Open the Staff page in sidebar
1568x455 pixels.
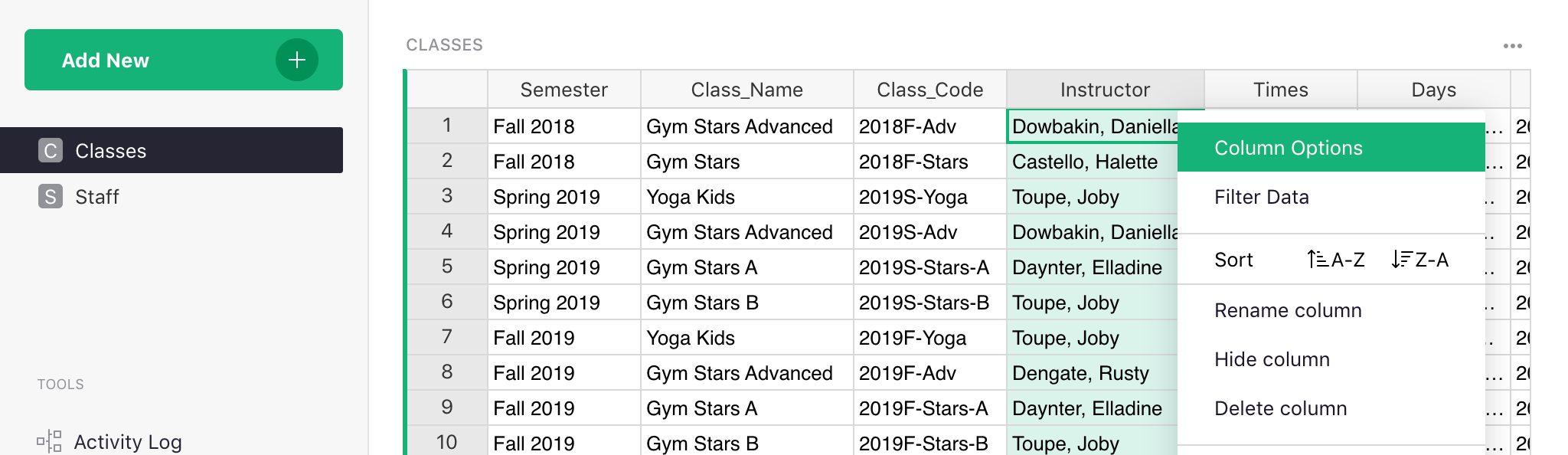[x=97, y=197]
